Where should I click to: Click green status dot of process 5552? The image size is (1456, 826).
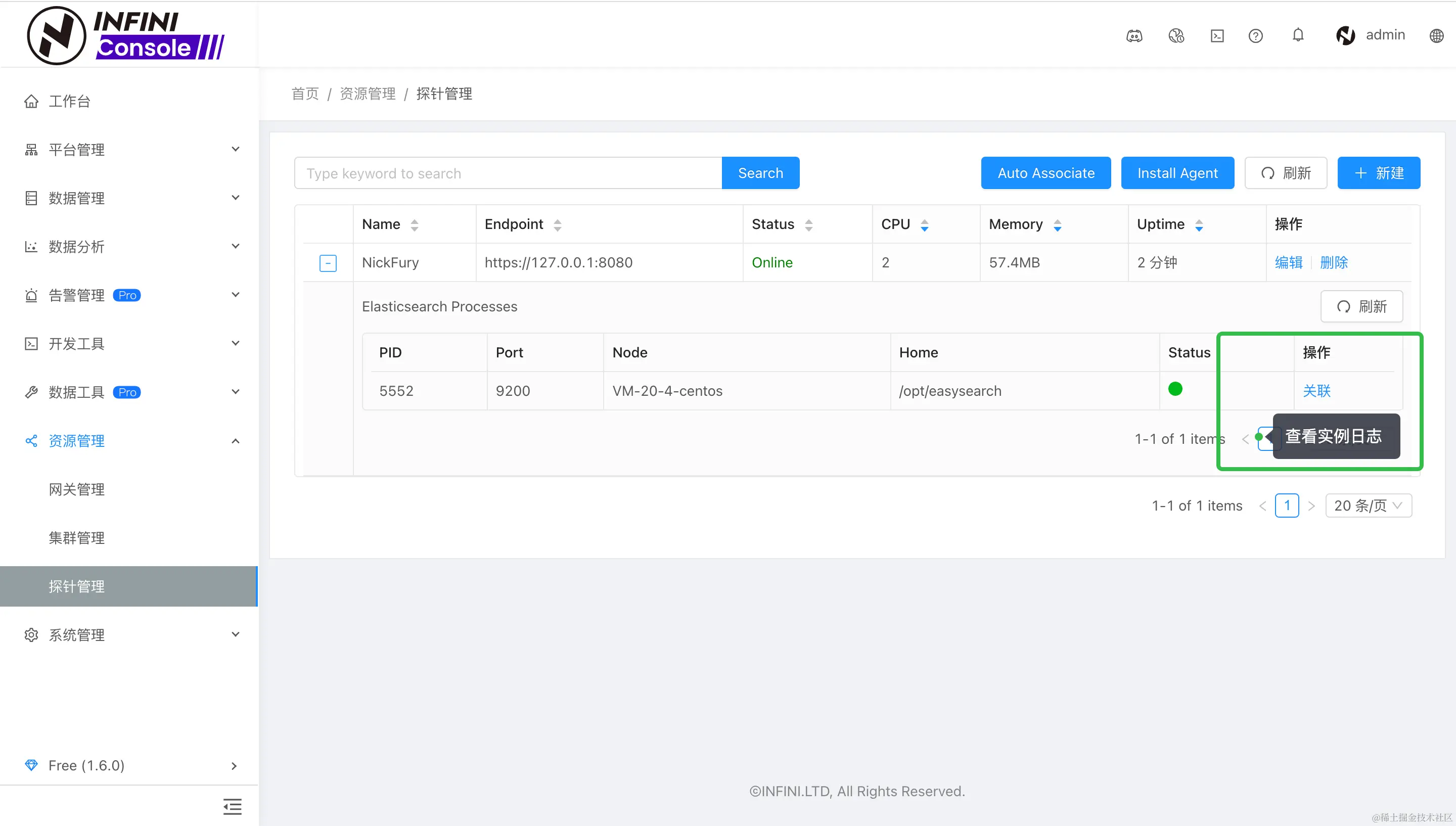click(x=1175, y=389)
